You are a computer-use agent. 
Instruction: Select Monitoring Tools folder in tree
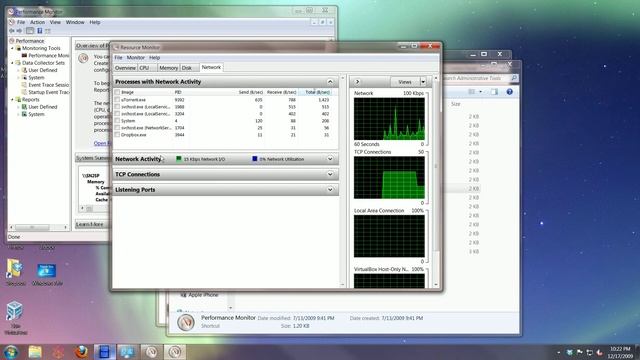tap(41, 48)
